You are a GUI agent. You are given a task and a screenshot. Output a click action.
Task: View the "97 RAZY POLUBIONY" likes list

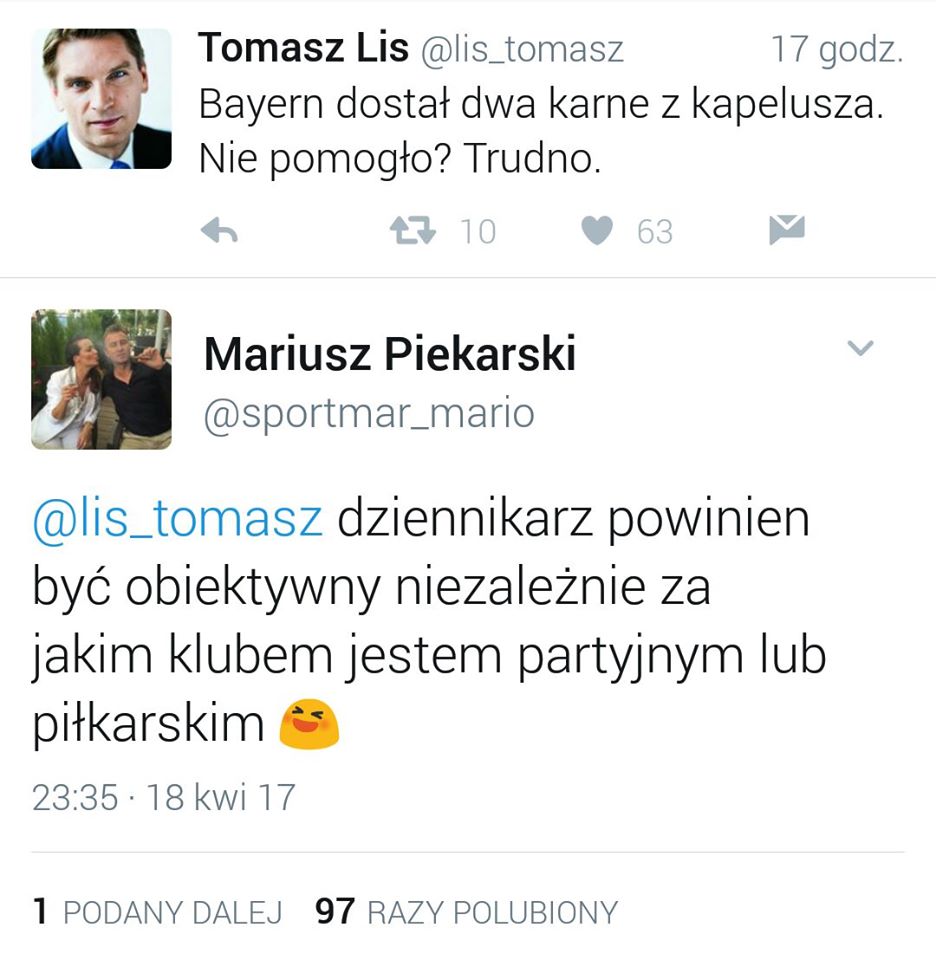click(466, 912)
